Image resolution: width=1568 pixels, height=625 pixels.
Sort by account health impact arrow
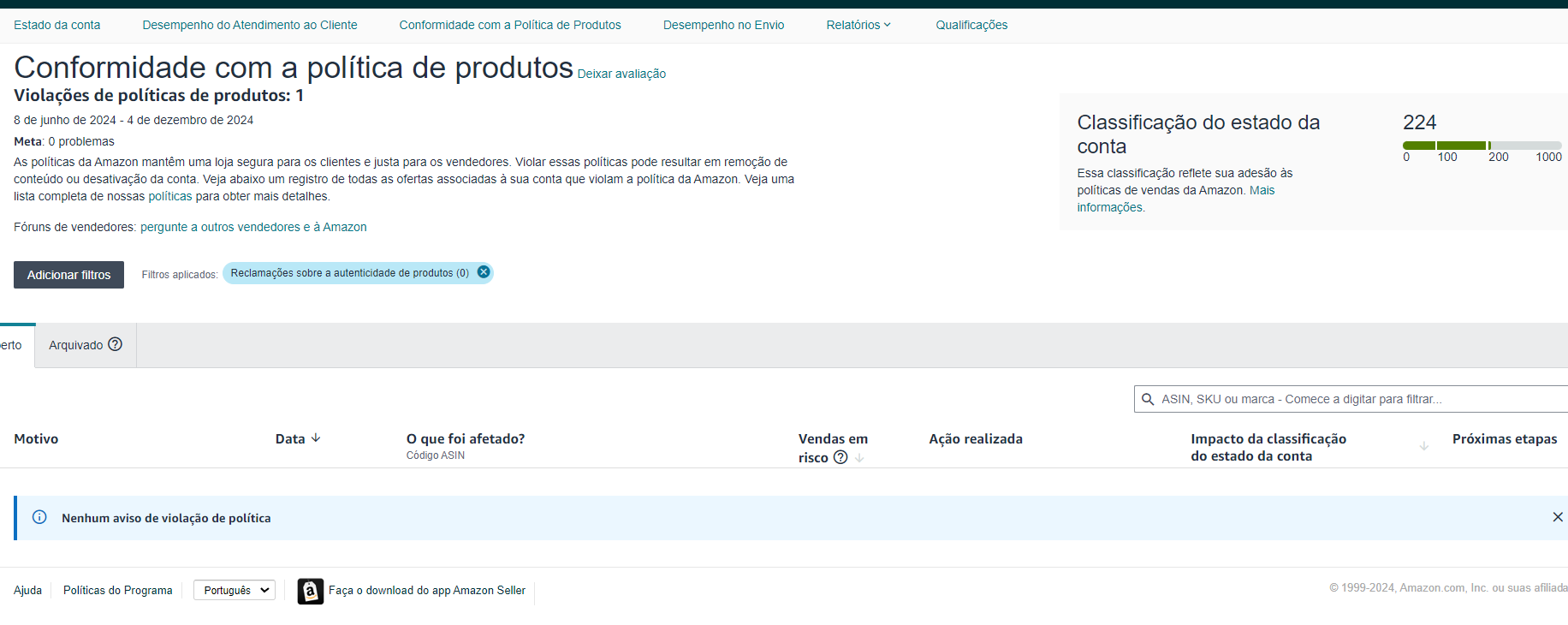(x=1424, y=446)
